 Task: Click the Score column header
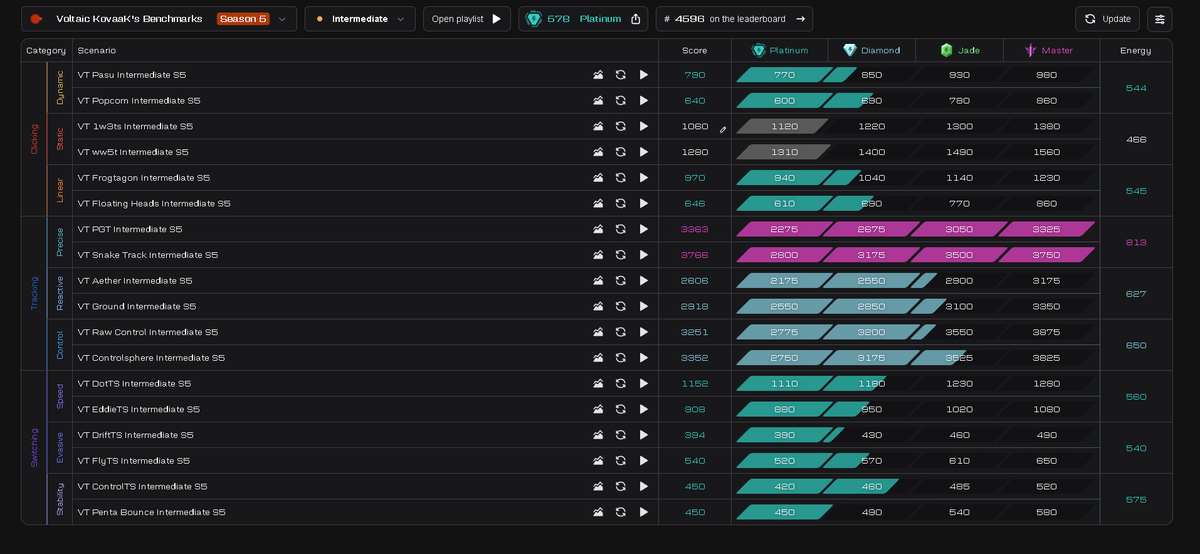[695, 50]
